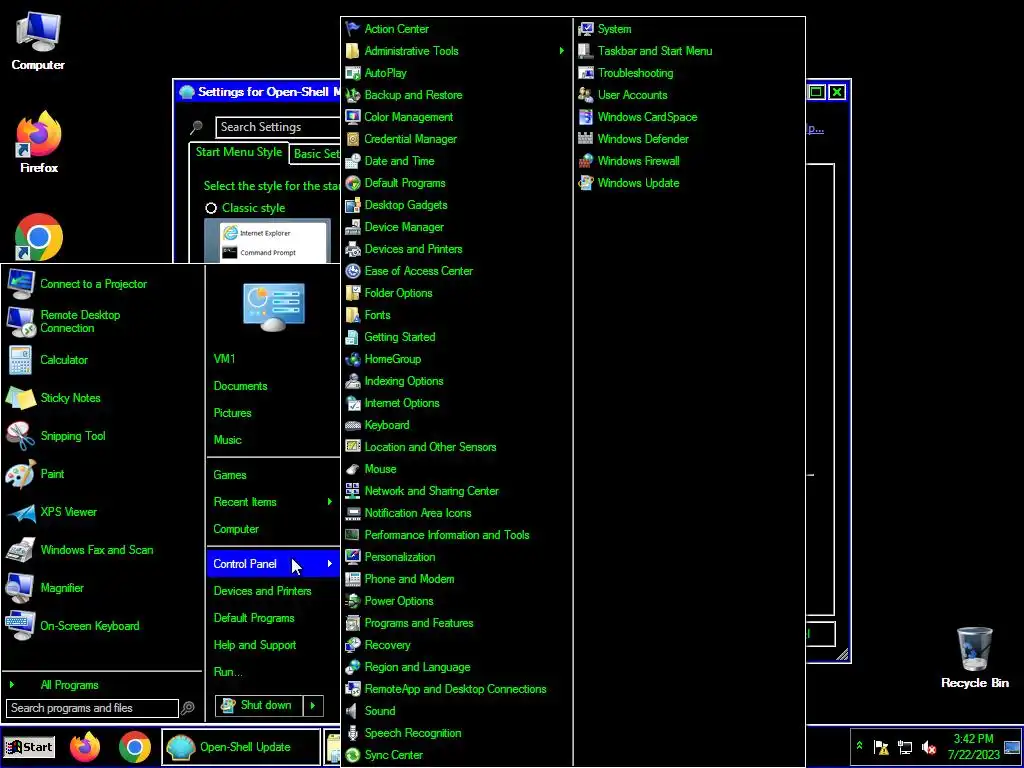This screenshot has width=1024, height=768.
Task: Click the Windows Firewall icon
Action: click(586, 161)
